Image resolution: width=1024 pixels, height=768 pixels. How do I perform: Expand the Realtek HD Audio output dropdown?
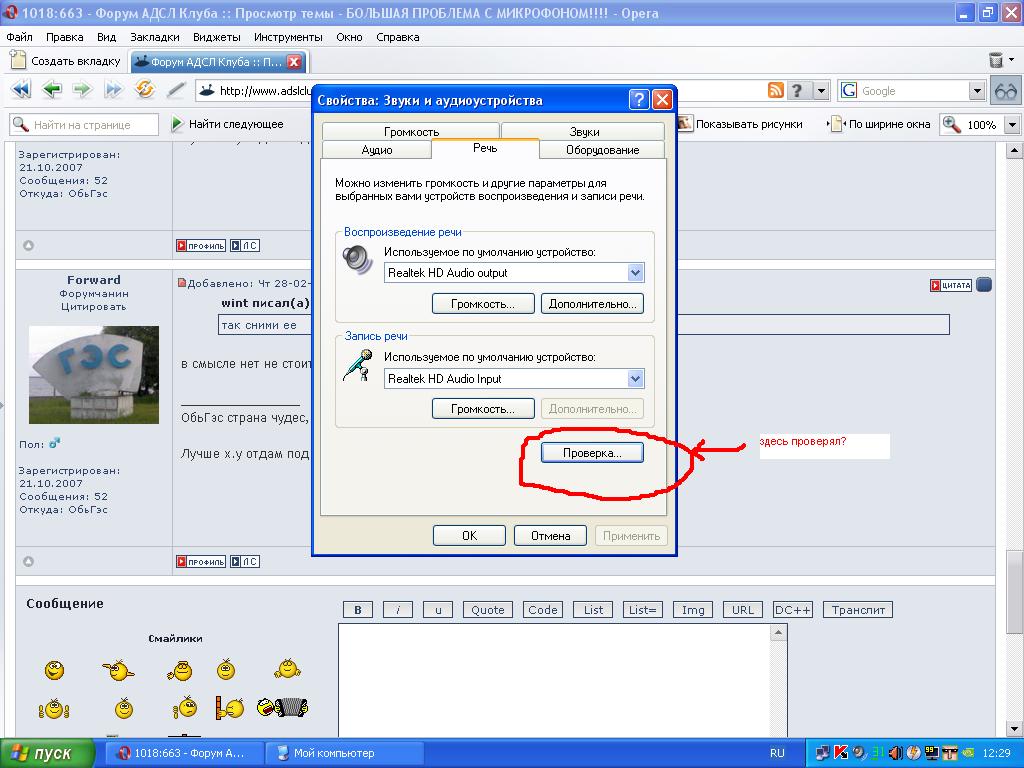coord(635,273)
